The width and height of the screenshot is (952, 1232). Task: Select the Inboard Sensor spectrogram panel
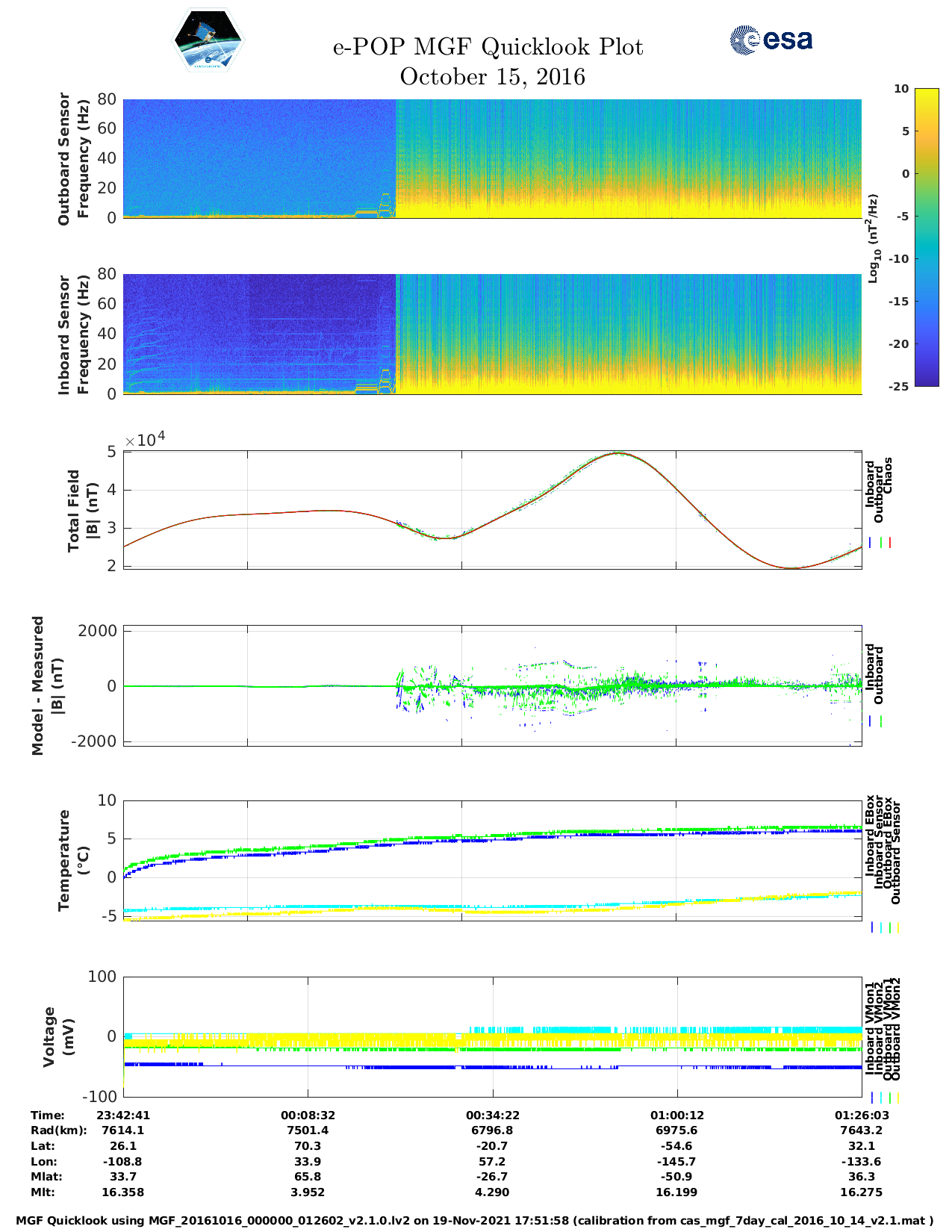click(x=492, y=334)
